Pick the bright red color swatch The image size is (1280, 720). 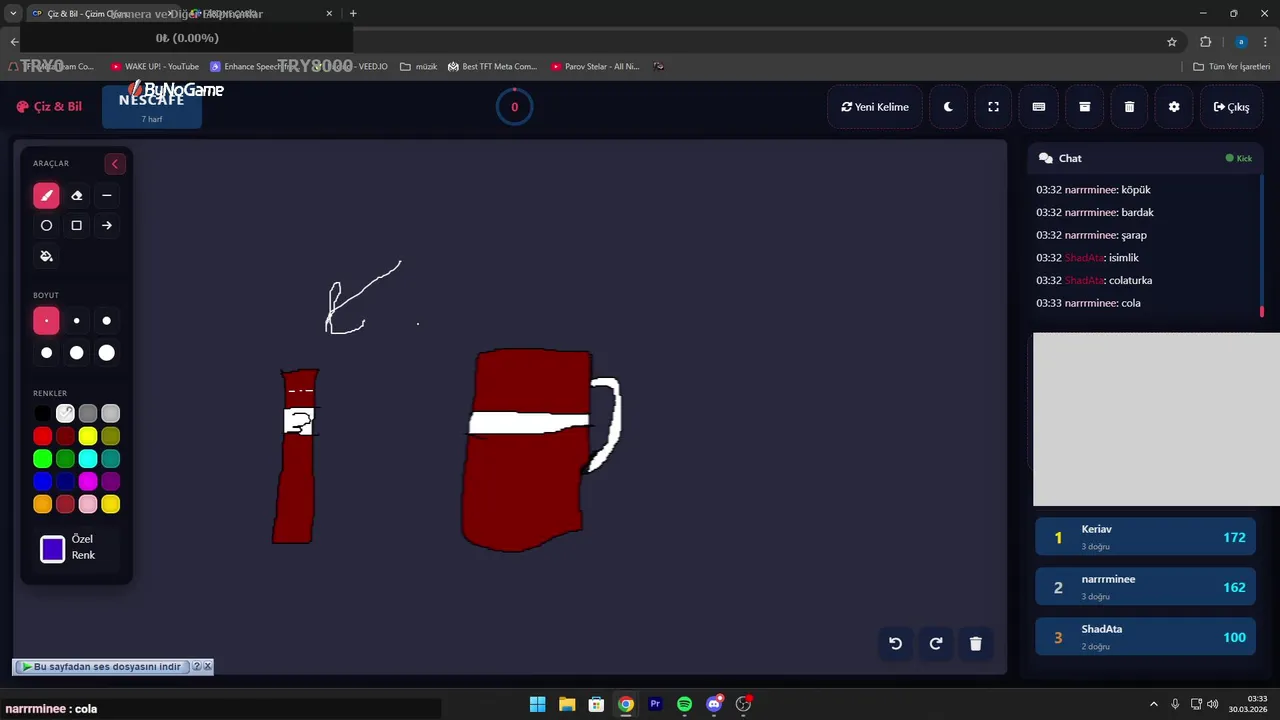pyautogui.click(x=42, y=436)
